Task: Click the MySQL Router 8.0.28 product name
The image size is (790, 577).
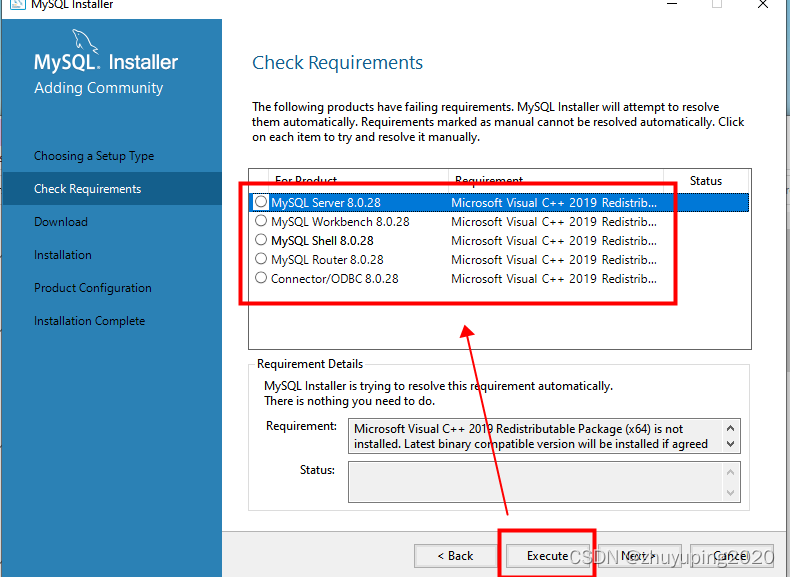Action: click(x=327, y=260)
